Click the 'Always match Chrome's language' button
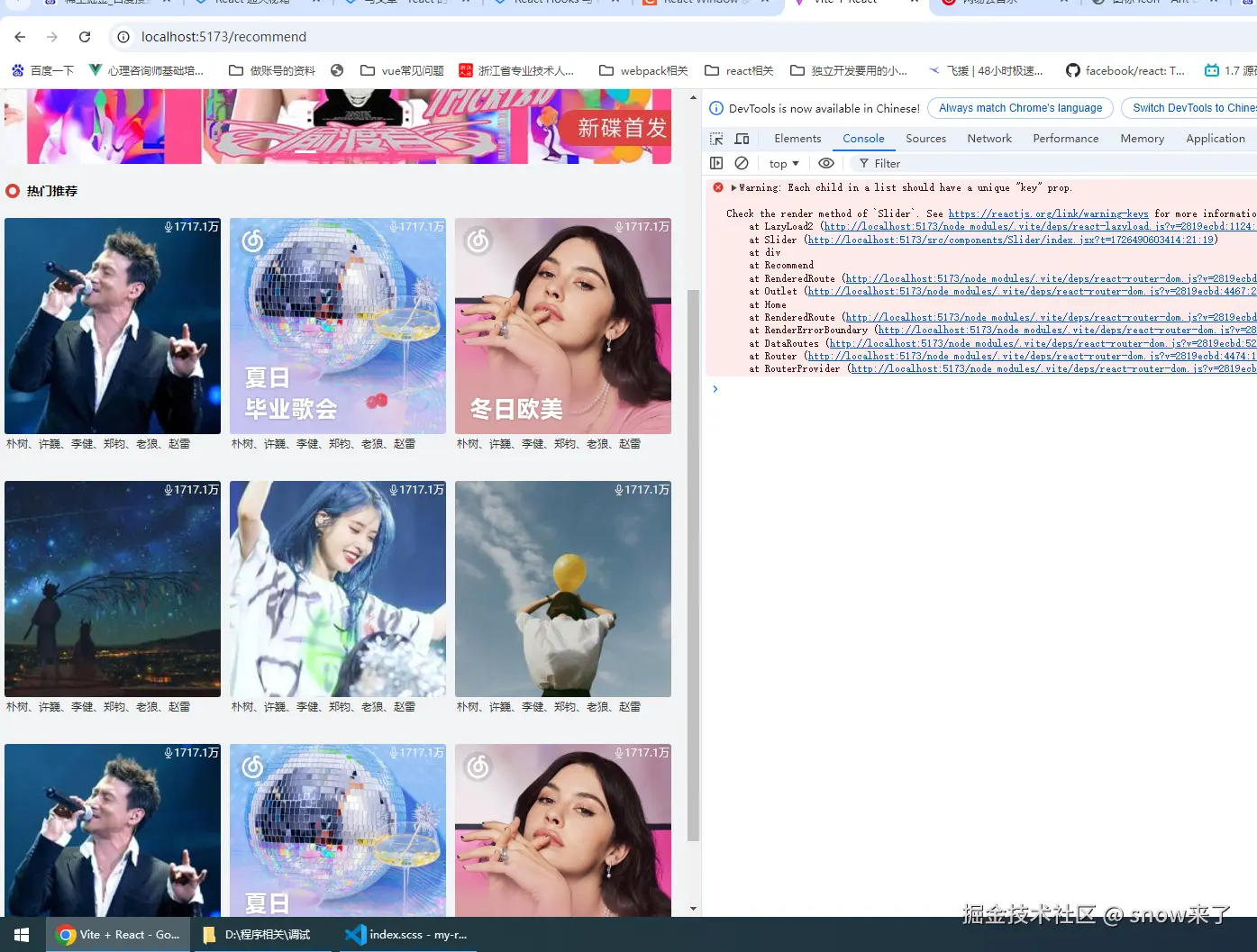 pyautogui.click(x=1020, y=107)
